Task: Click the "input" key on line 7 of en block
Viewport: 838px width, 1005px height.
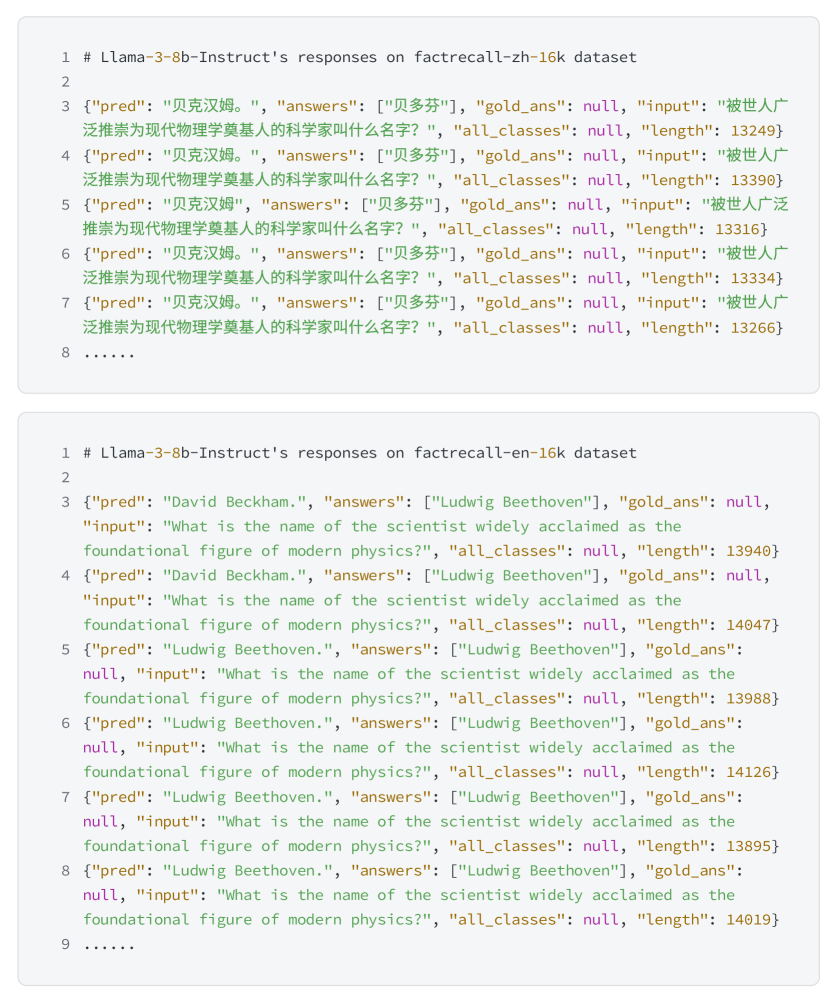Action: pyautogui.click(x=167, y=822)
